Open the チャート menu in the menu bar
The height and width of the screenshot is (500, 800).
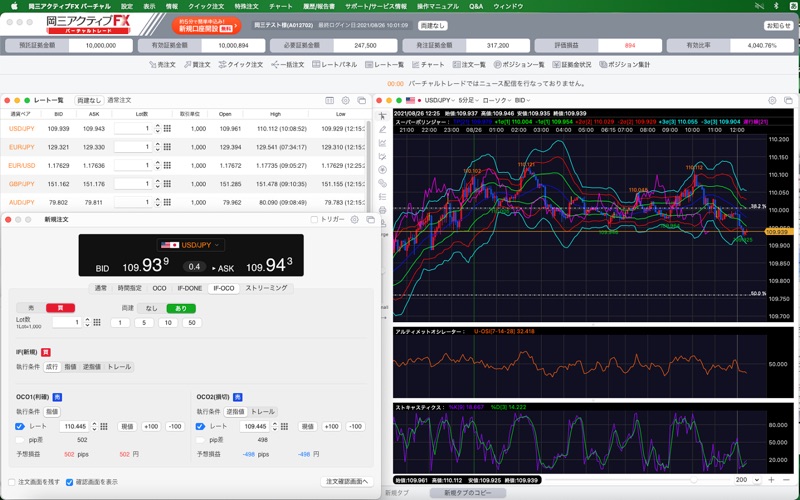click(281, 6)
